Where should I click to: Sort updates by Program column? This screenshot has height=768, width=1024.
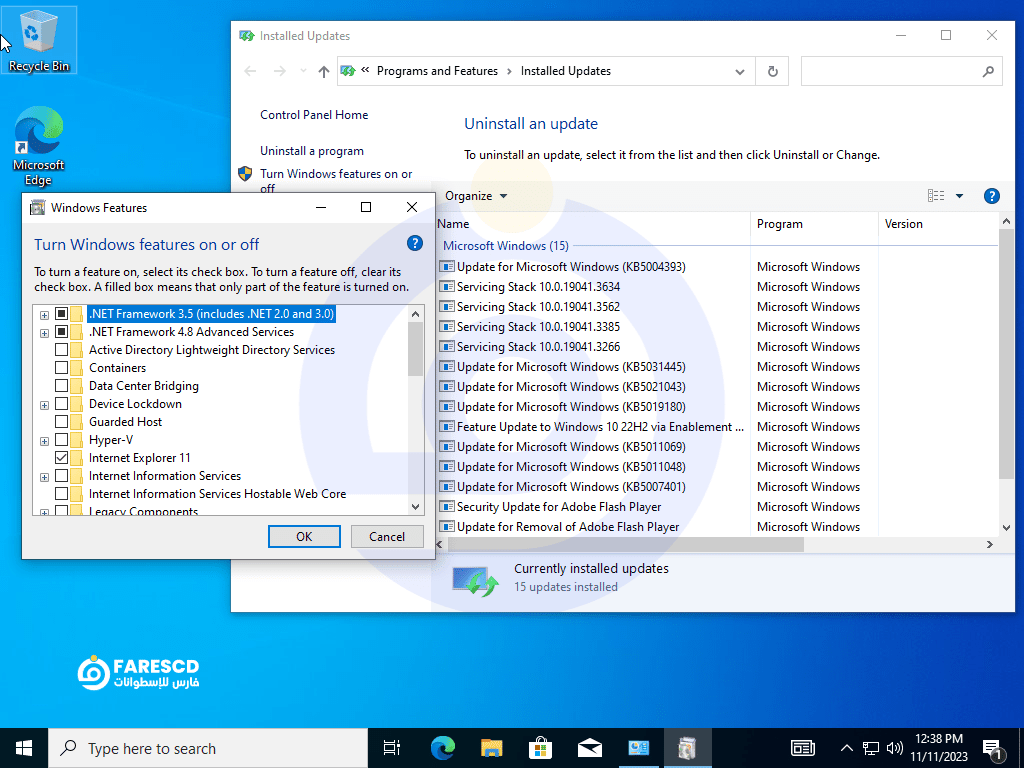pyautogui.click(x=814, y=224)
